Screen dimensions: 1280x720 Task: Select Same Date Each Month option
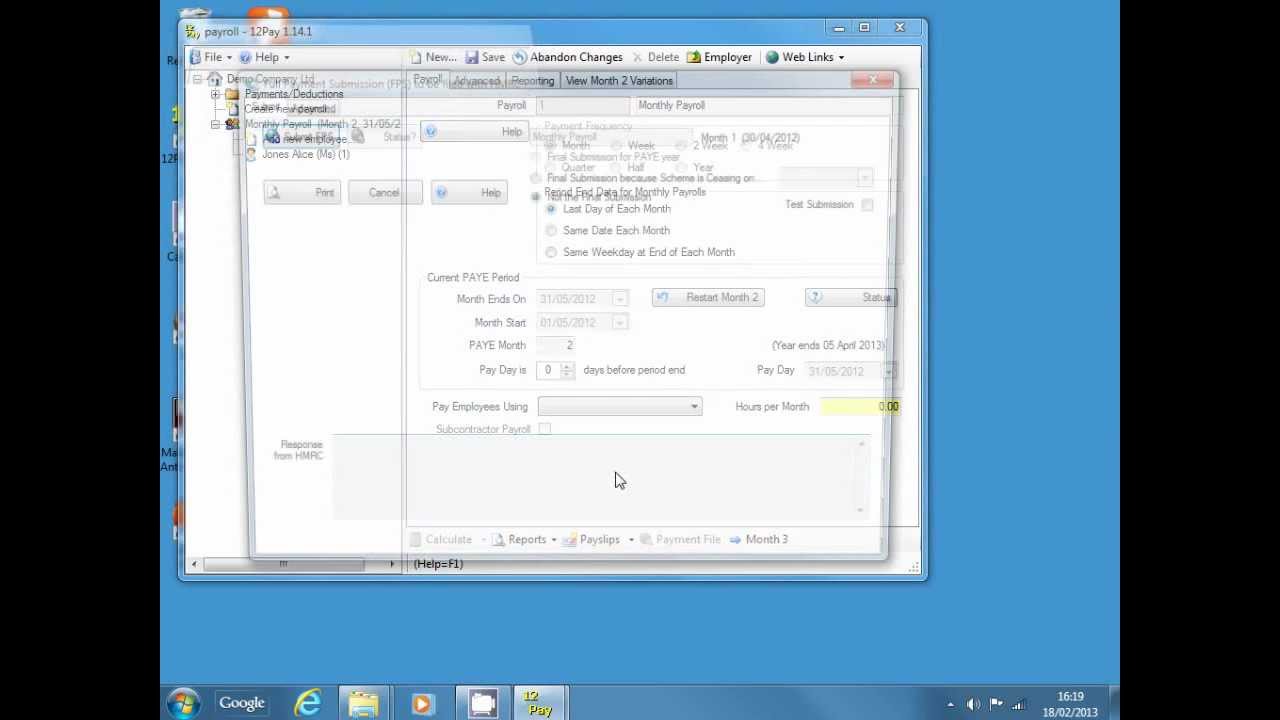551,231
